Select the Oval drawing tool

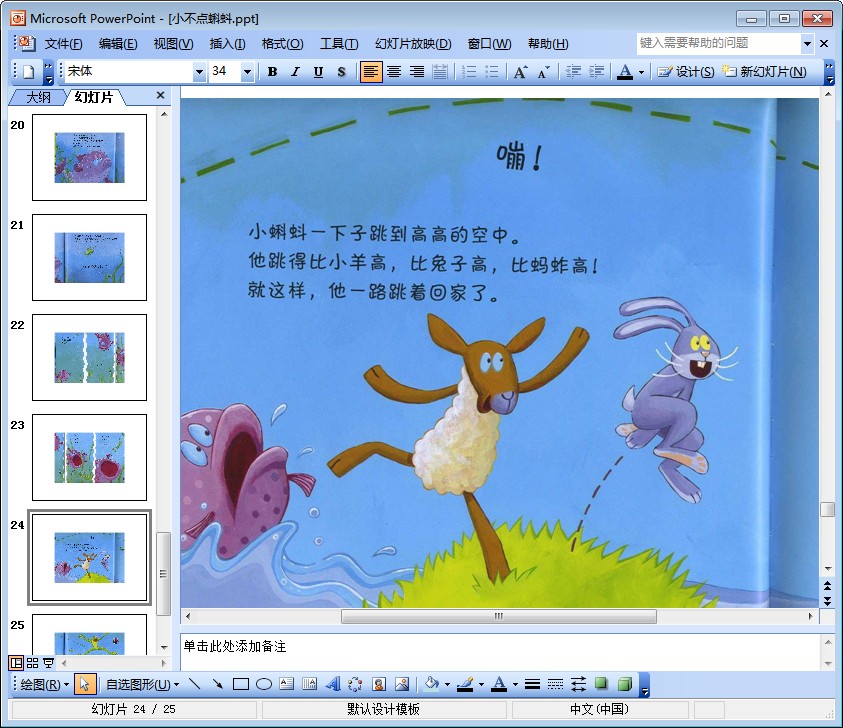[x=263, y=684]
